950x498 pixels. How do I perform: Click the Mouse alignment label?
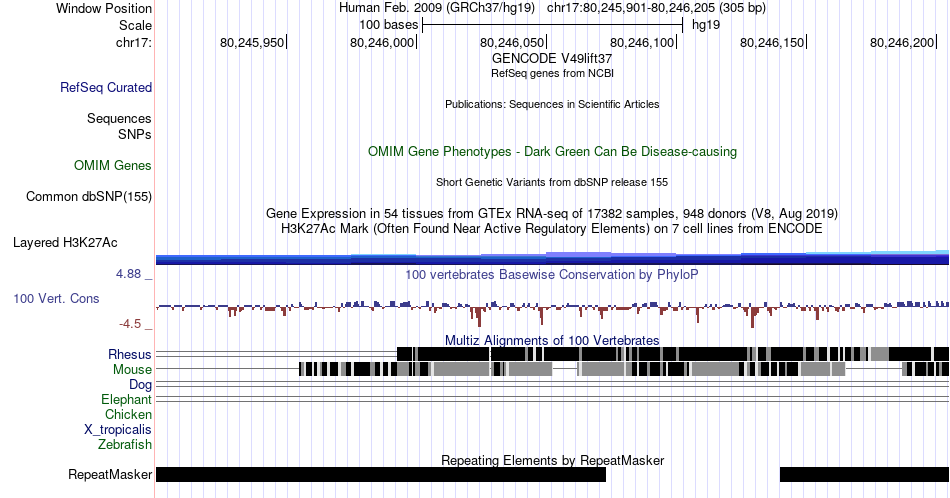tap(132, 369)
